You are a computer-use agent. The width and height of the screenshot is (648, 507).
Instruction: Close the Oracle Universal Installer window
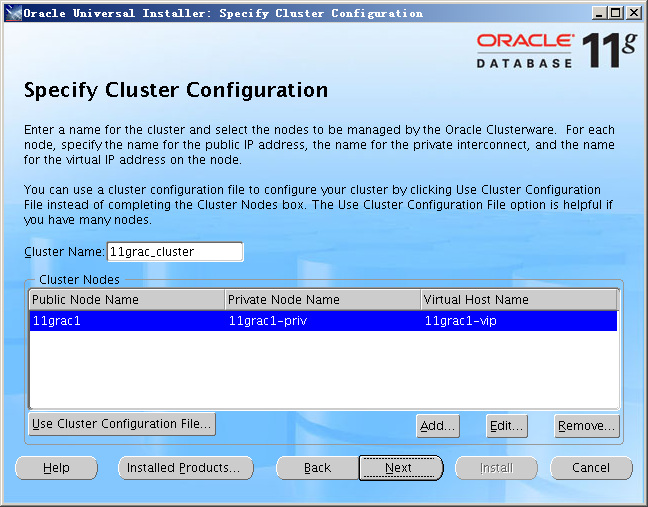pos(634,13)
